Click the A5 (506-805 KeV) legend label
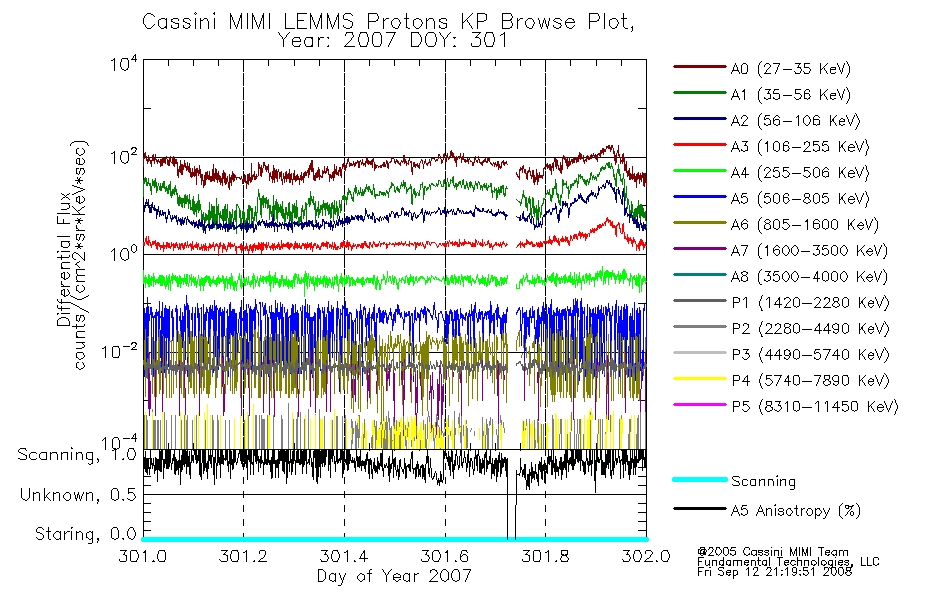The image size is (950, 600). pyautogui.click(x=800, y=199)
